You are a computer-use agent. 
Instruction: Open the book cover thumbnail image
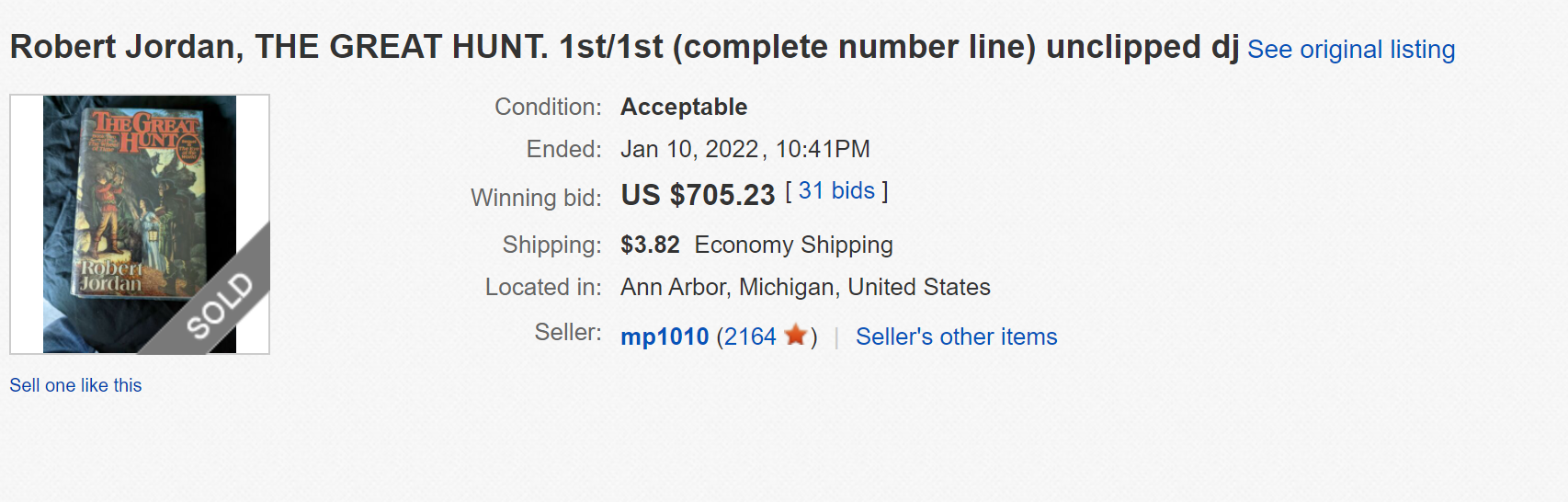(x=129, y=202)
